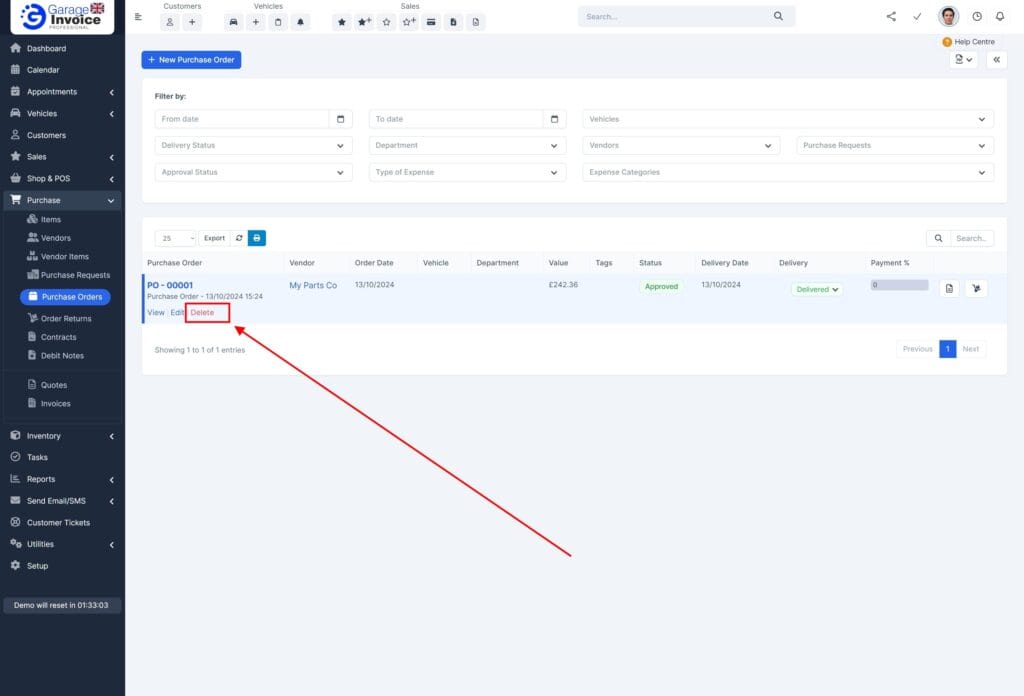Open the add new customer icon
The height and width of the screenshot is (696, 1024).
pyautogui.click(x=192, y=22)
